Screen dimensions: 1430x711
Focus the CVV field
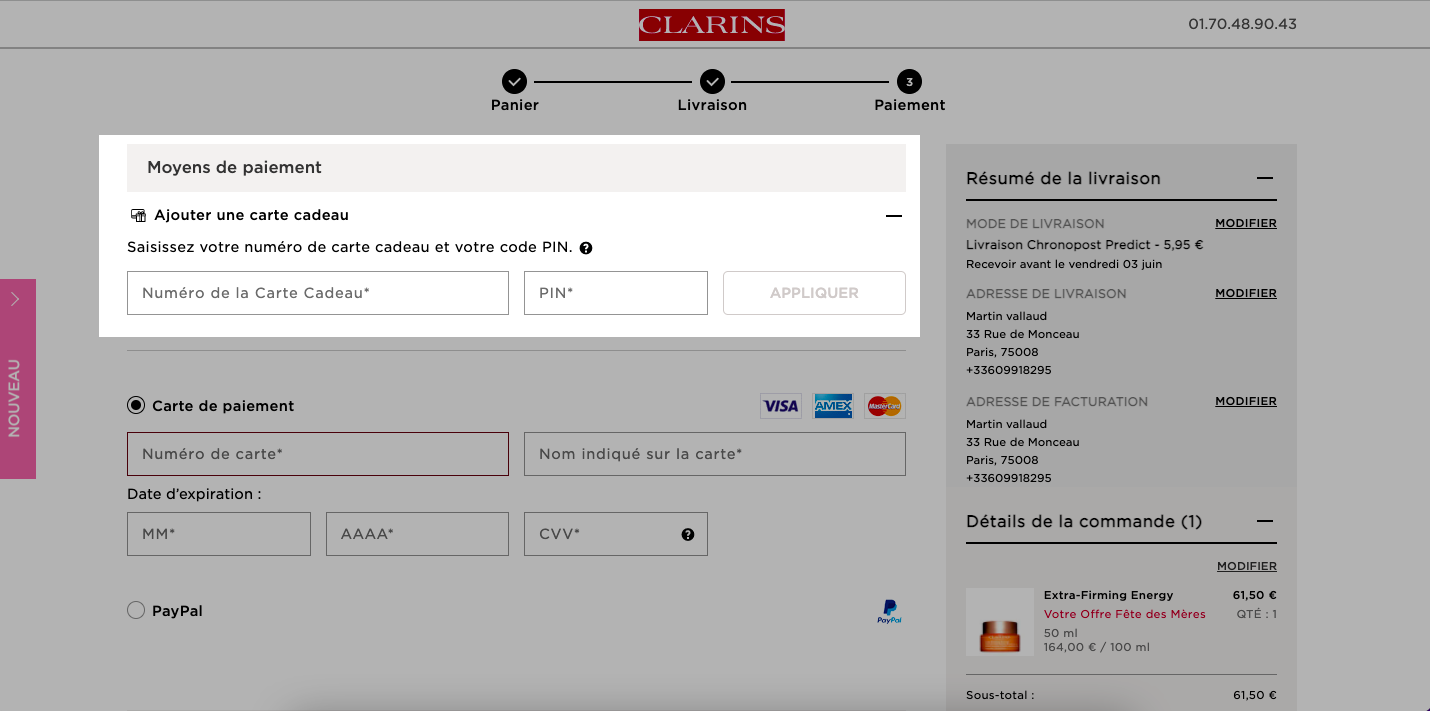(616, 534)
